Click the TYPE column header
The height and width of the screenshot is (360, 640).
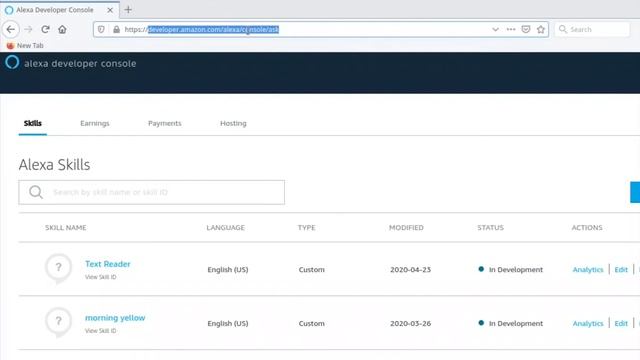tap(307, 228)
